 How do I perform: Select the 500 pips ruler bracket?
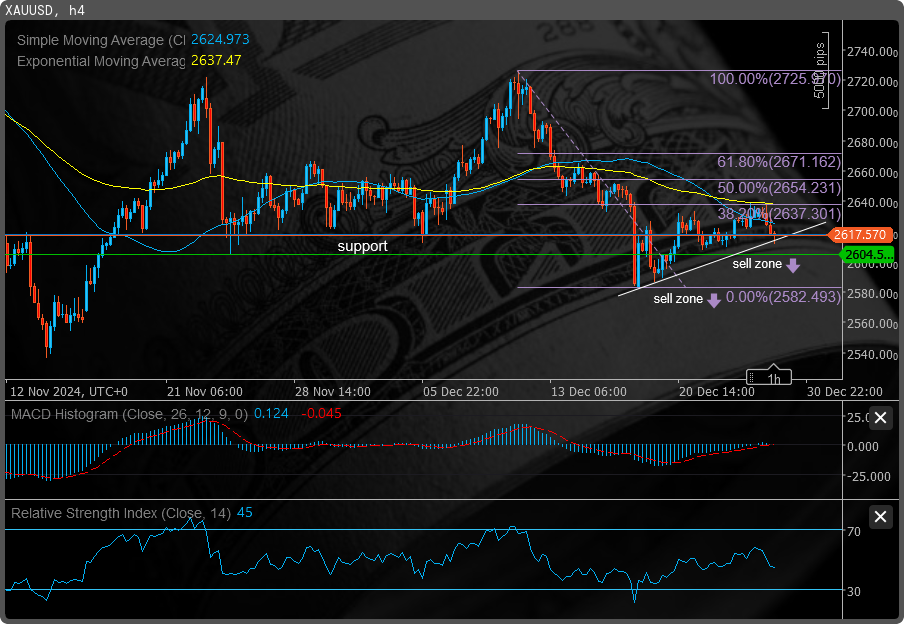pyautogui.click(x=822, y=70)
